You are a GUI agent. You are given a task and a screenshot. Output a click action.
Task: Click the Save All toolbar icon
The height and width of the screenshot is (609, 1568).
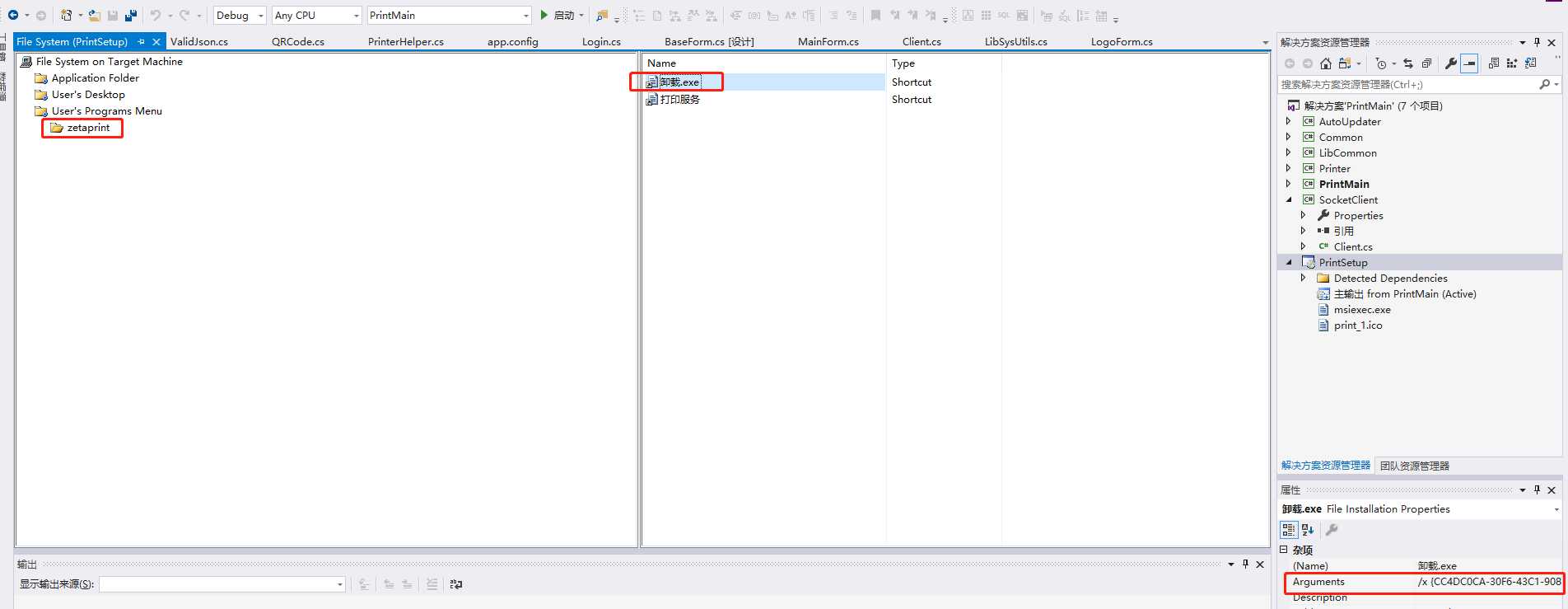click(130, 15)
